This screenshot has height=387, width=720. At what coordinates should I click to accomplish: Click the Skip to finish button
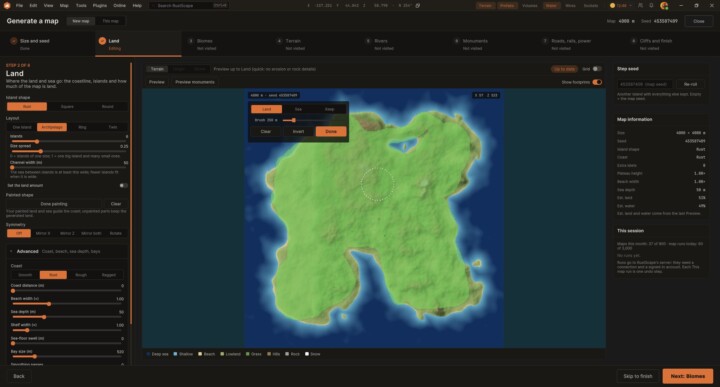click(x=637, y=376)
